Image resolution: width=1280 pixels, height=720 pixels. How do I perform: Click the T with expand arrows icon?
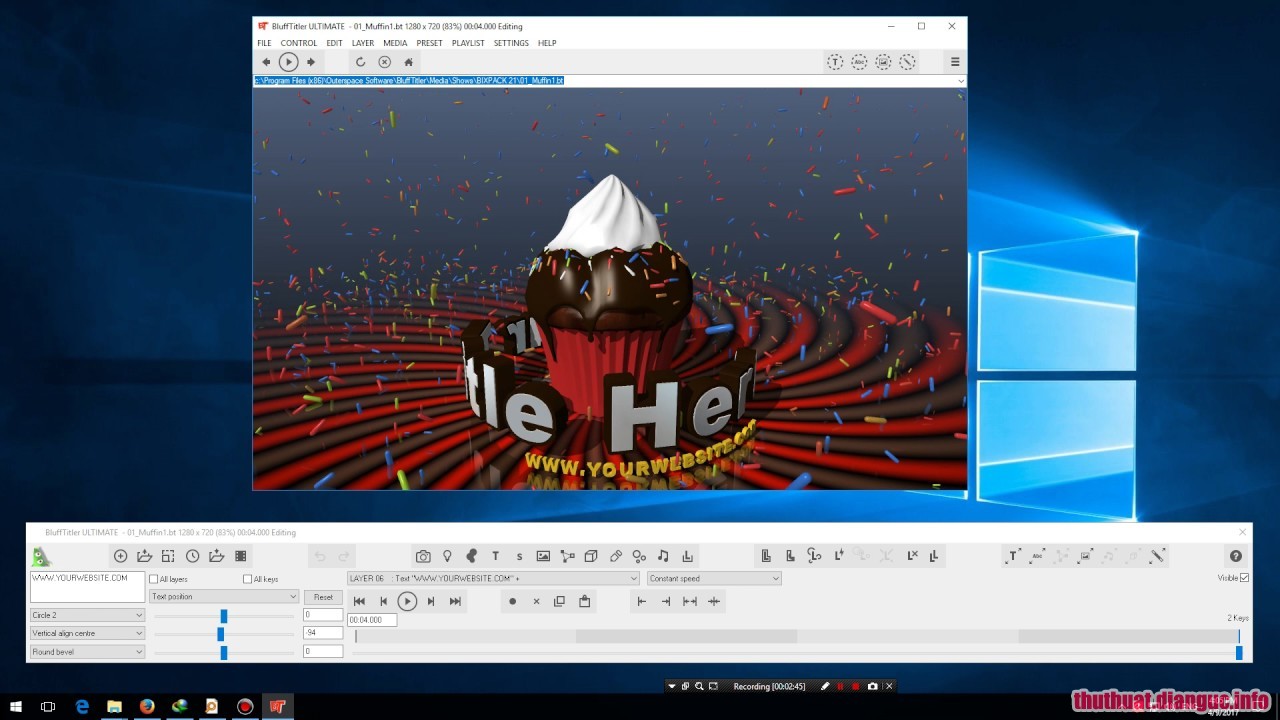1013,556
